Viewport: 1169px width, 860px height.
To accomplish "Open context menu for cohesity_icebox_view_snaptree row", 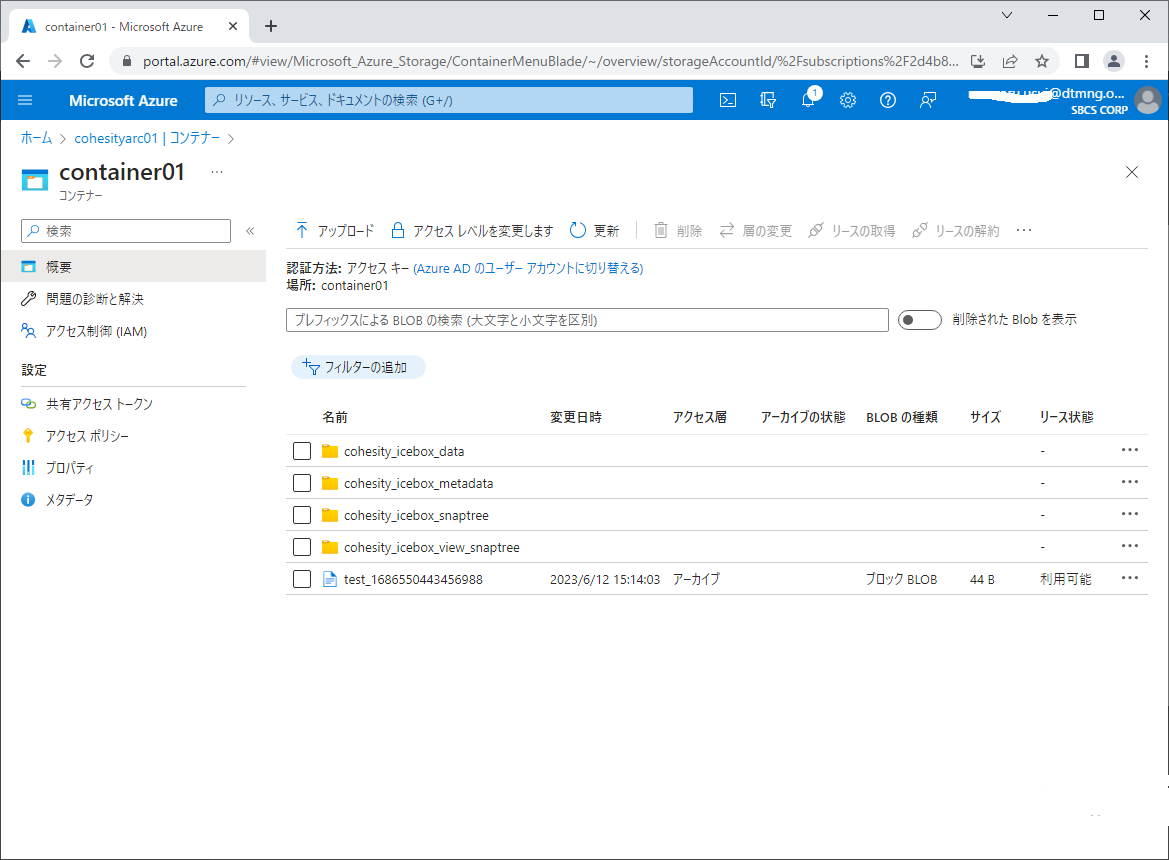I will [1130, 546].
